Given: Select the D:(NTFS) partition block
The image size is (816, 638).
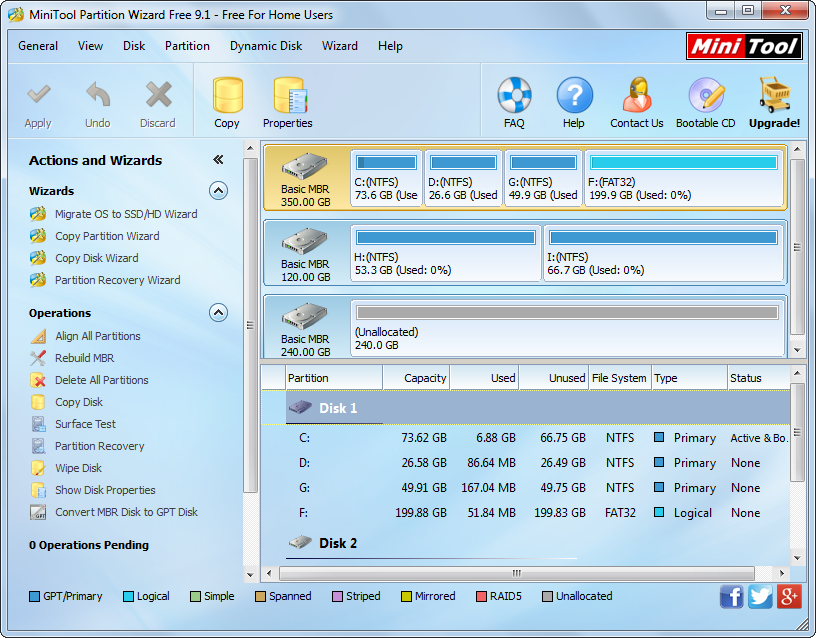Looking at the screenshot, I should [463, 178].
